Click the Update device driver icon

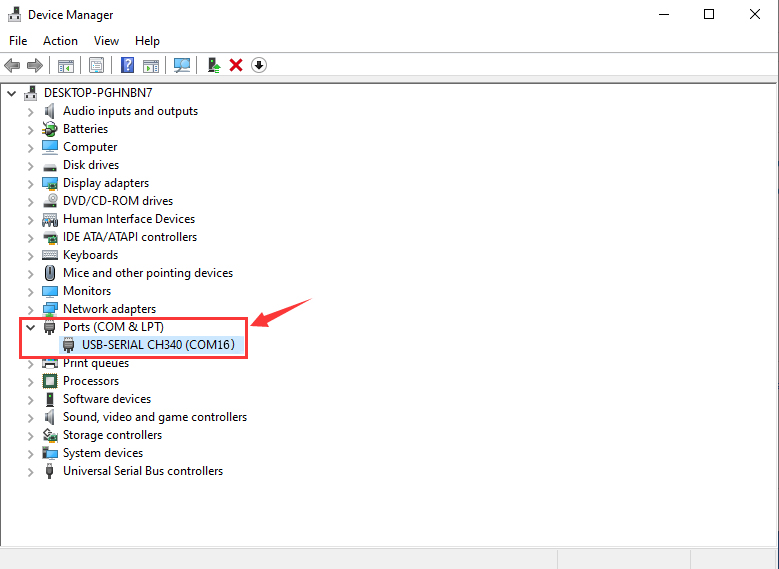click(213, 65)
